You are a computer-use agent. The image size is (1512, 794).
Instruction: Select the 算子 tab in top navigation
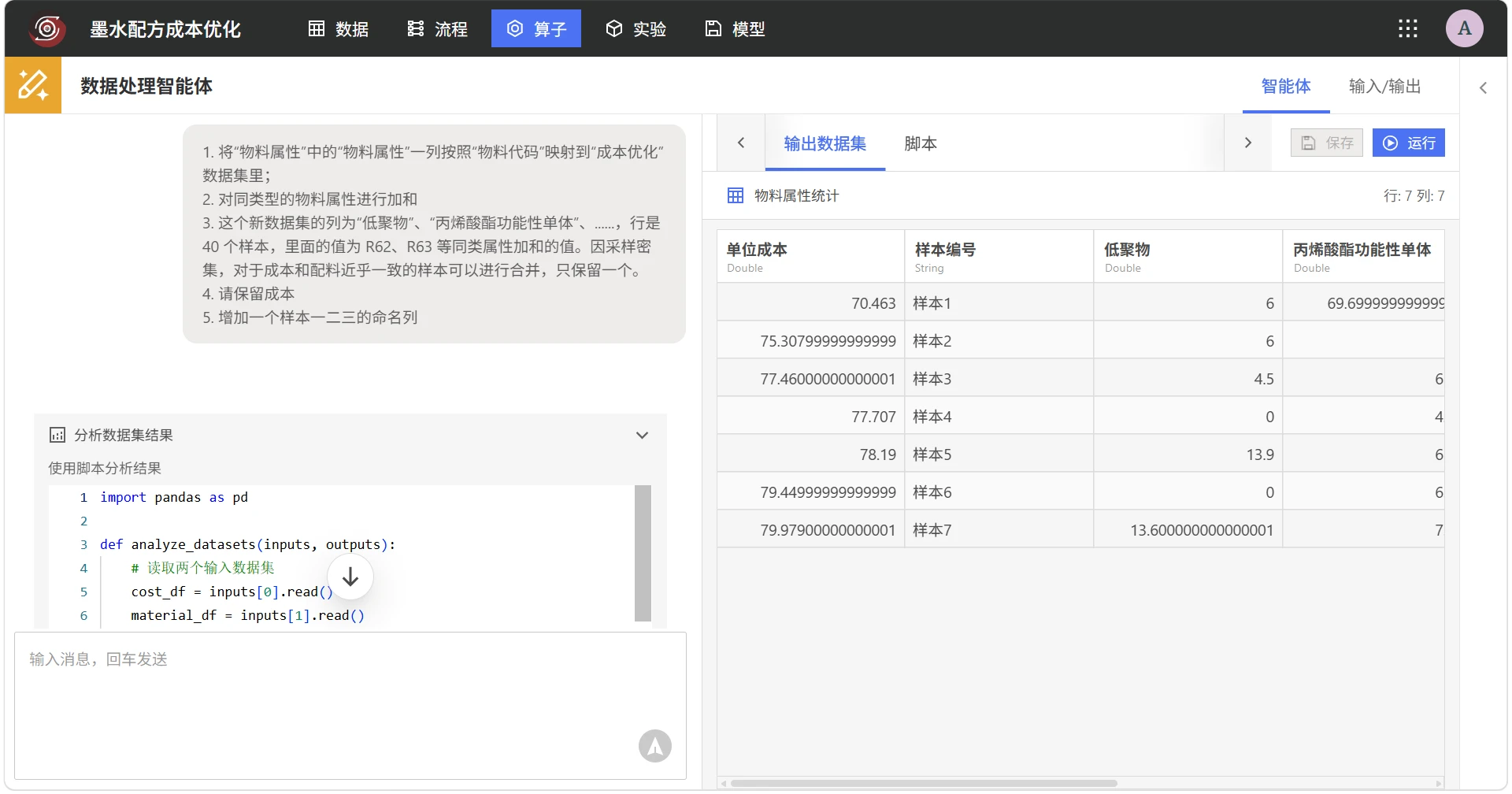point(536,29)
